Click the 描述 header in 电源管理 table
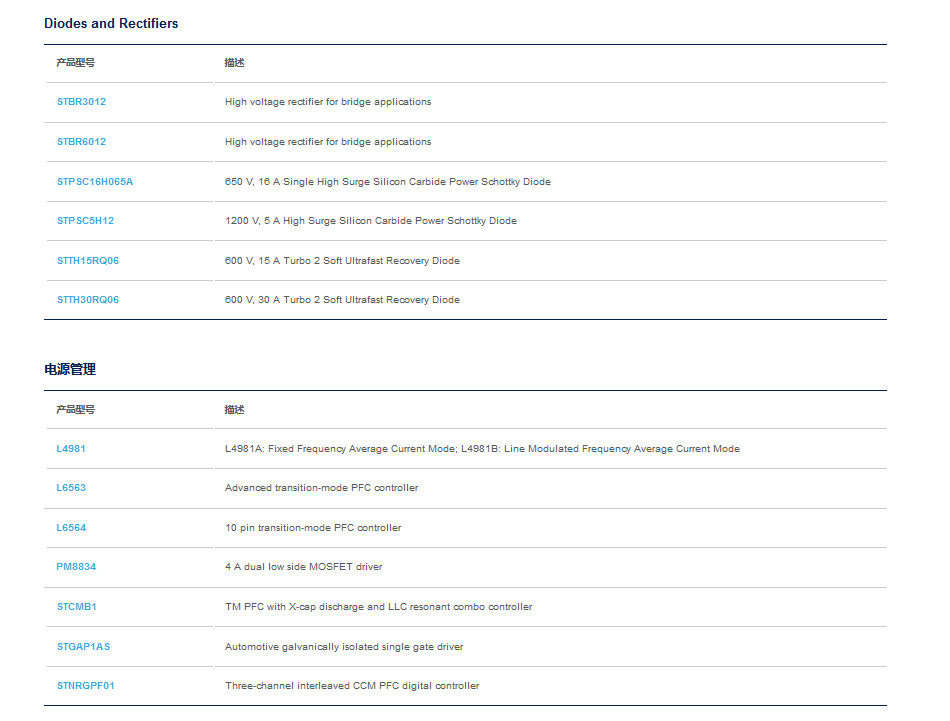The width and height of the screenshot is (950, 721). (x=234, y=410)
